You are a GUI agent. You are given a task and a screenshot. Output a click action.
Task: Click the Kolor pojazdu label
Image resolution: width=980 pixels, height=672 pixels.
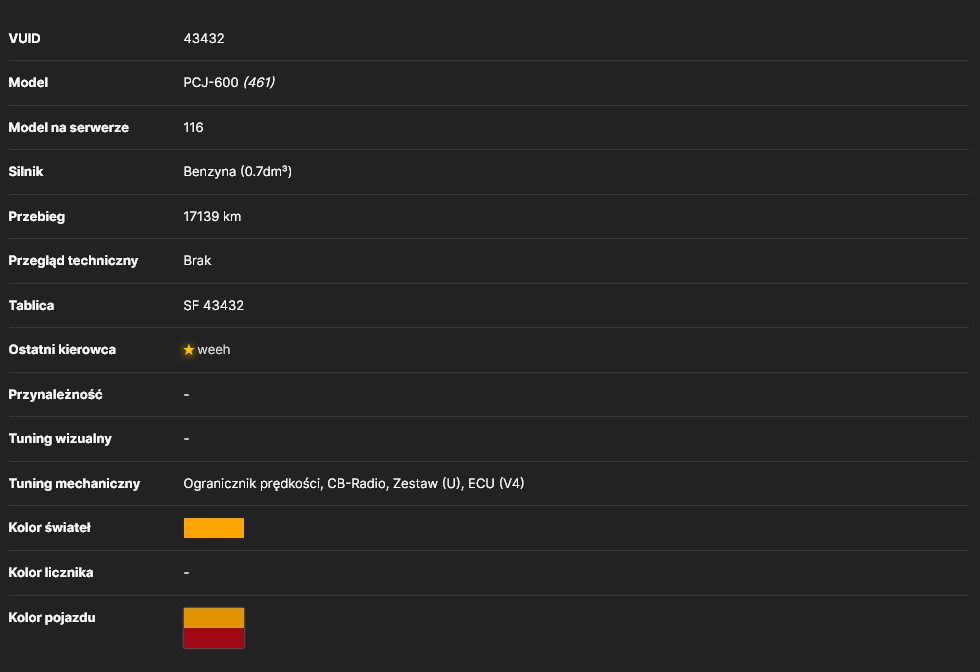(x=52, y=618)
